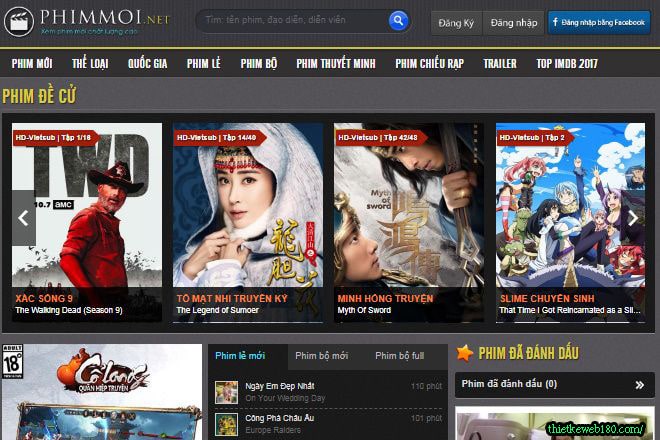Open the Quốc Gia menu
This screenshot has height=440, width=660.
[148, 64]
